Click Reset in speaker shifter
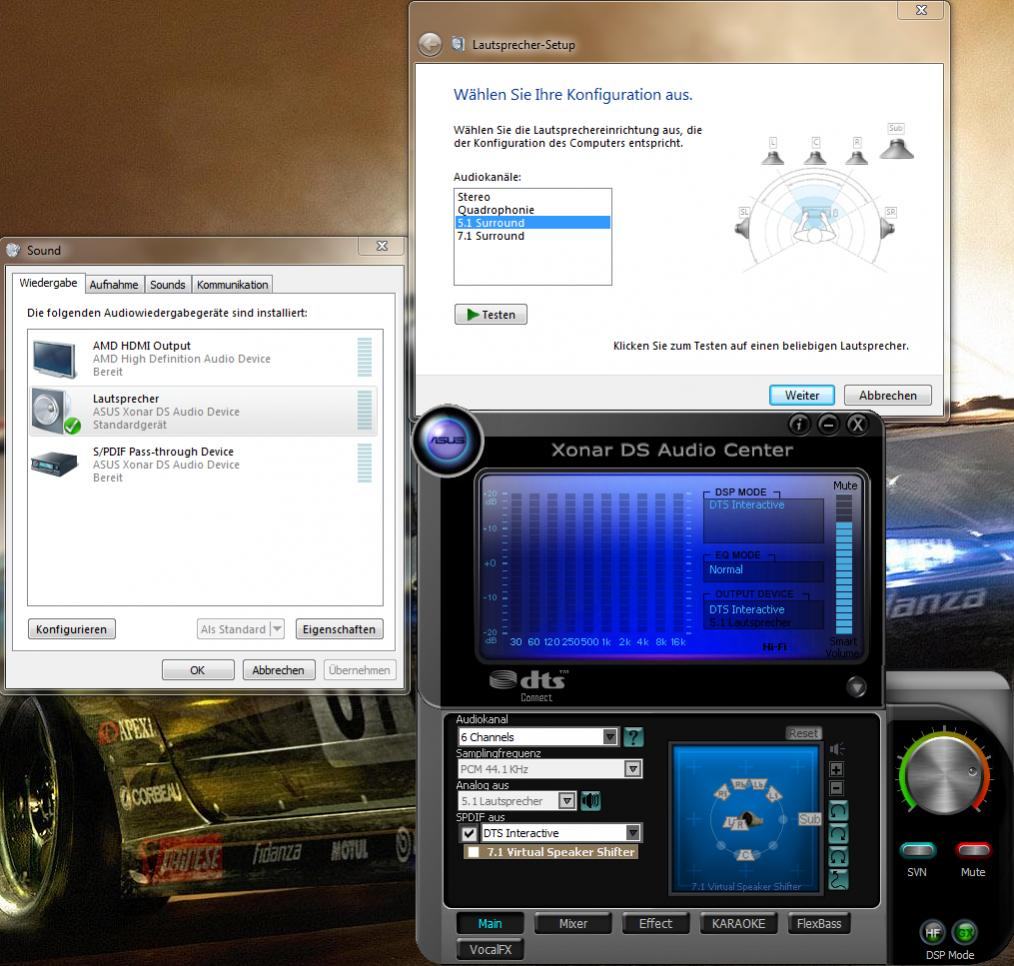 click(x=803, y=733)
